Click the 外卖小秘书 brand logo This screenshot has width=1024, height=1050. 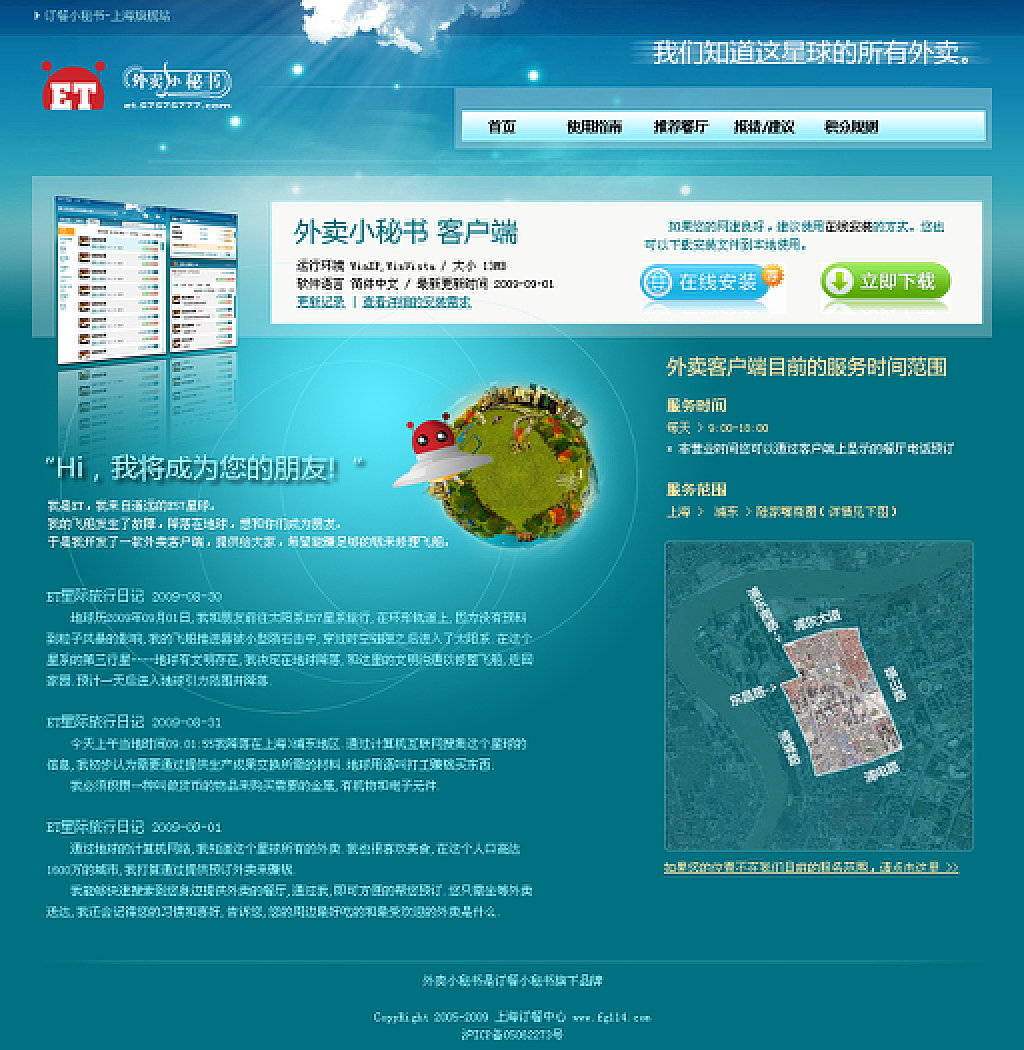(x=177, y=84)
